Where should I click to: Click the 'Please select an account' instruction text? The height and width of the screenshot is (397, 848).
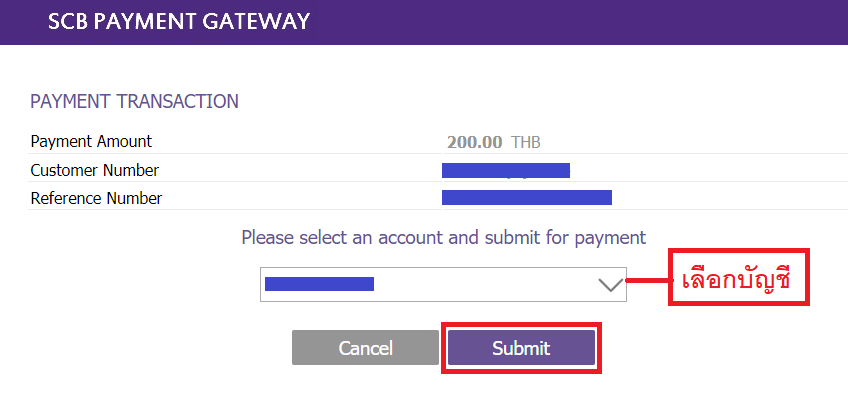tap(443, 237)
